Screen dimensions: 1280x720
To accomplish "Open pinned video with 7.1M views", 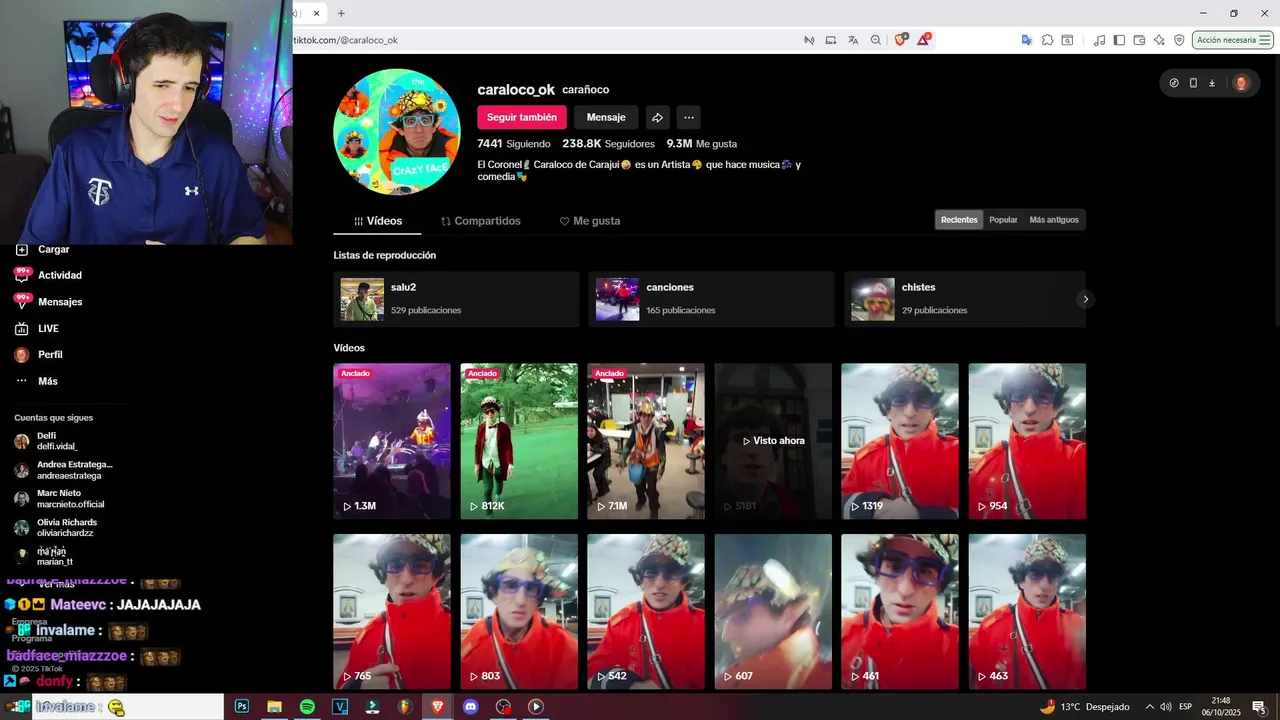I will pos(646,441).
